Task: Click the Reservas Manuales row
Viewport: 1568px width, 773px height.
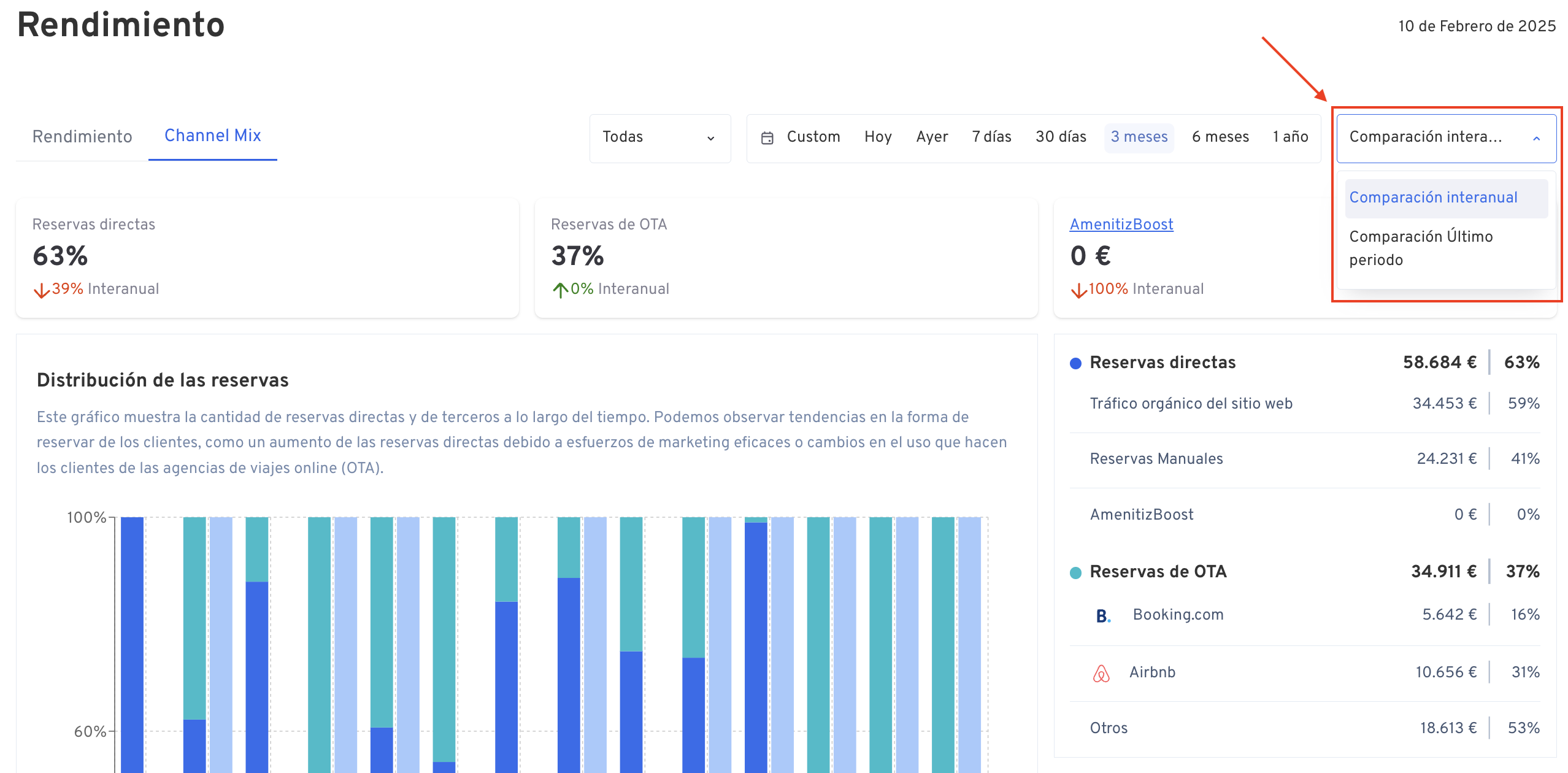Action: pos(1305,459)
